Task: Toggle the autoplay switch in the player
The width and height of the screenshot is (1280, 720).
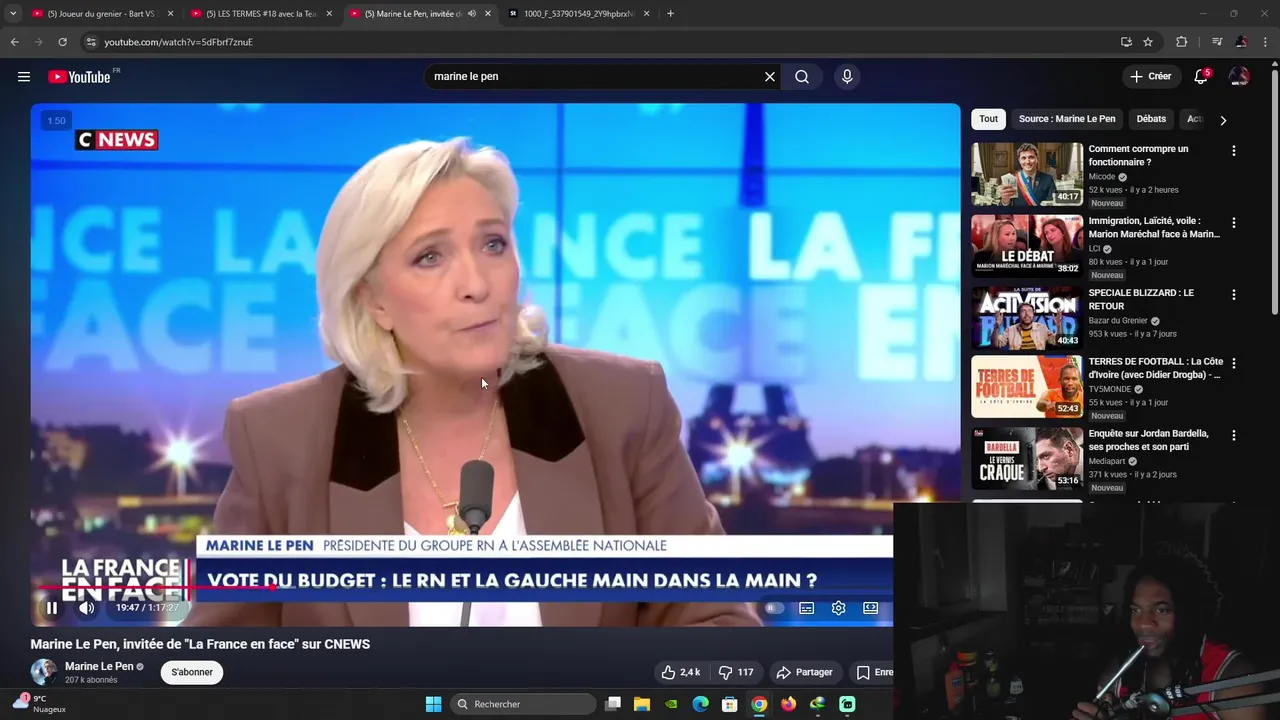Action: click(x=774, y=608)
